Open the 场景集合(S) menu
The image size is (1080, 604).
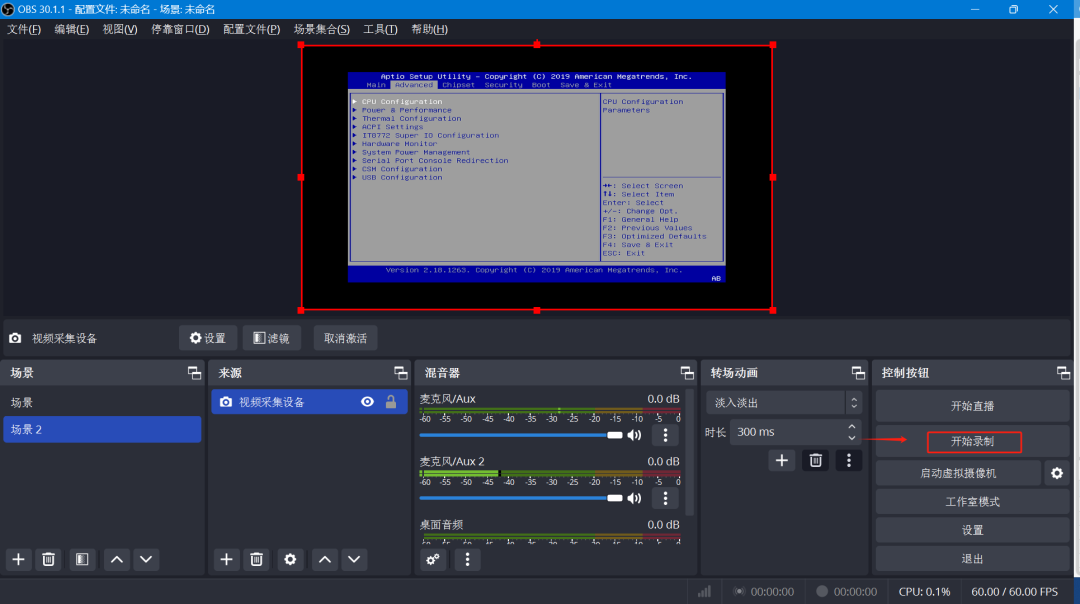pyautogui.click(x=322, y=29)
